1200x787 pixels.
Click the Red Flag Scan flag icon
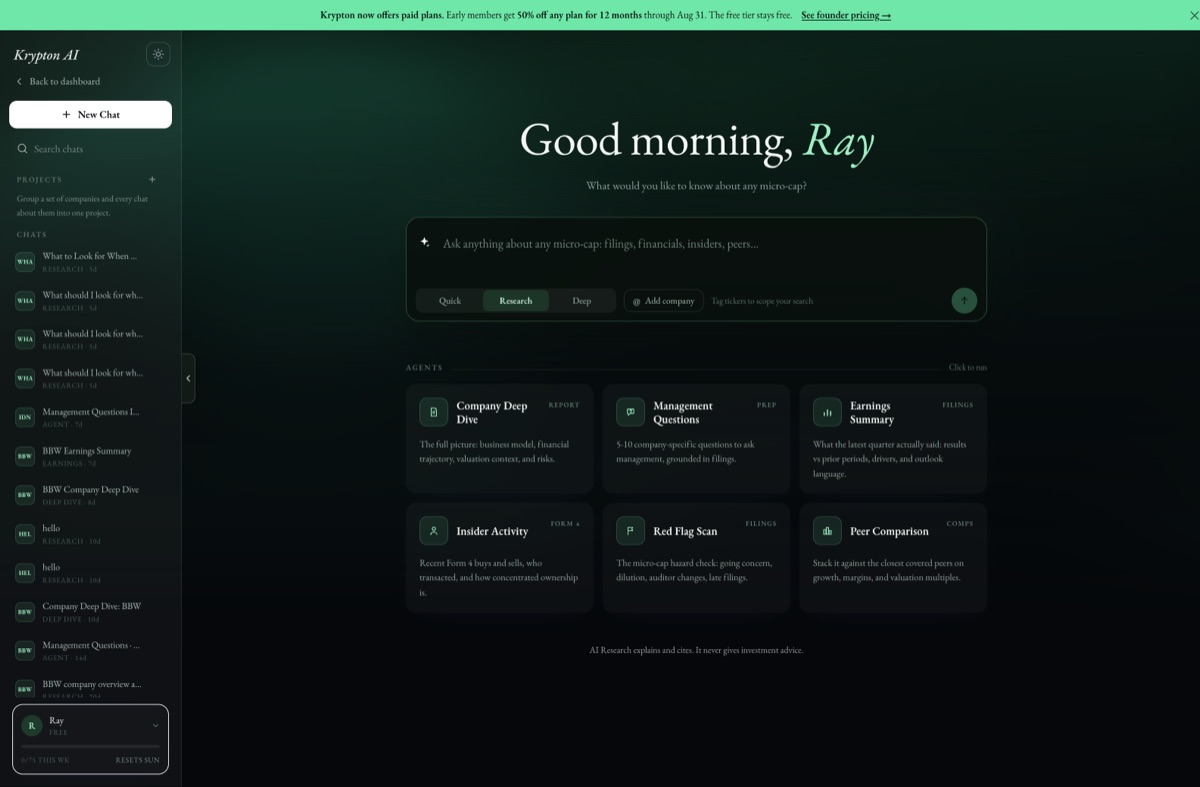point(630,531)
